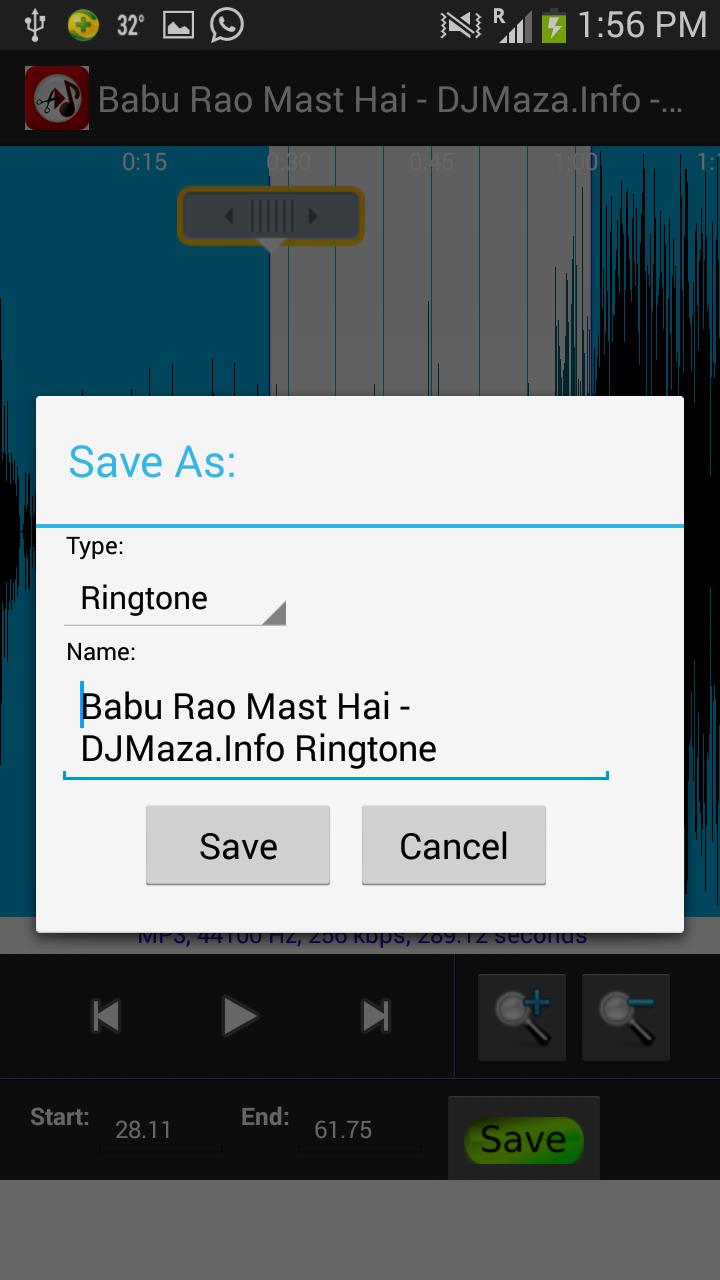Click the selection start marker handle on waveform
This screenshot has height=1280, width=720.
(270, 217)
